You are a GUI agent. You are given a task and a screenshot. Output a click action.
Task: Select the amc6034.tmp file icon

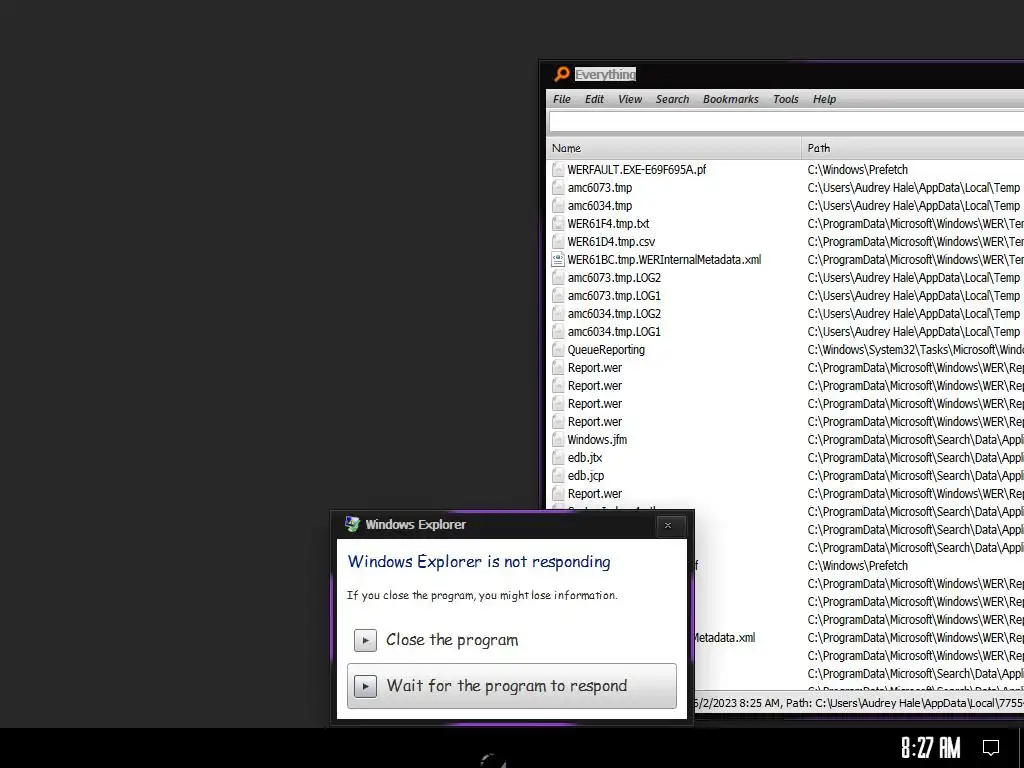(x=558, y=206)
